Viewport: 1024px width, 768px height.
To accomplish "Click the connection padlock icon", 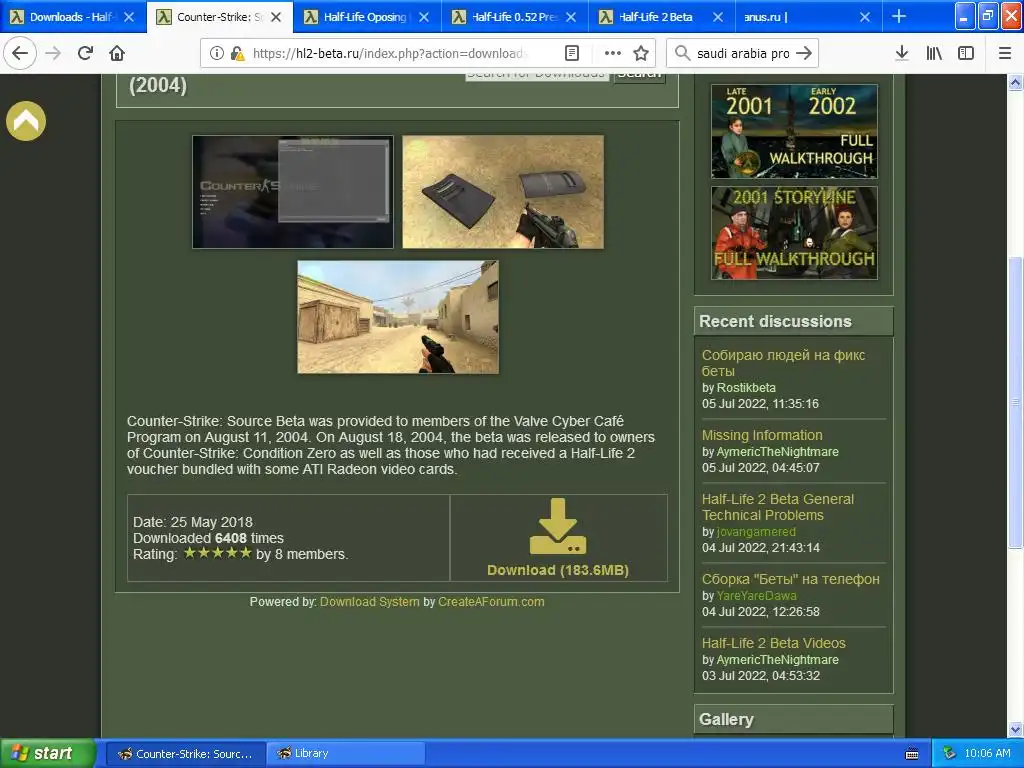I will click(x=238, y=54).
